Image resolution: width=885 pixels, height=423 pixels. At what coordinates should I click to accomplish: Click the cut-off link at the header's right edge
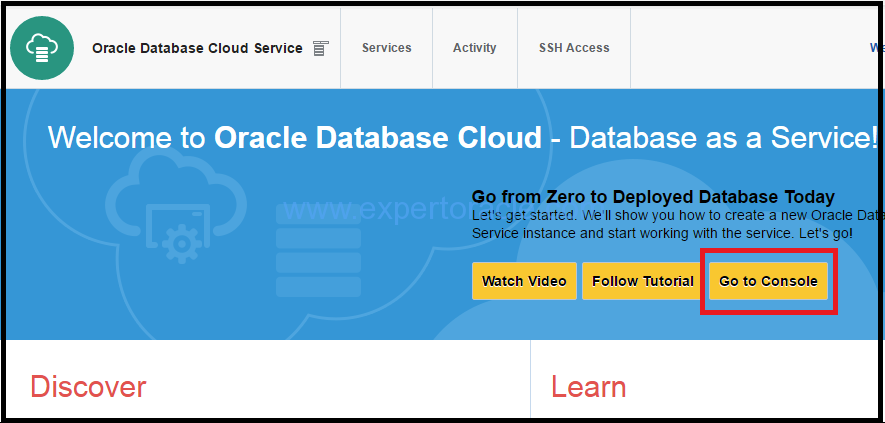(877, 47)
